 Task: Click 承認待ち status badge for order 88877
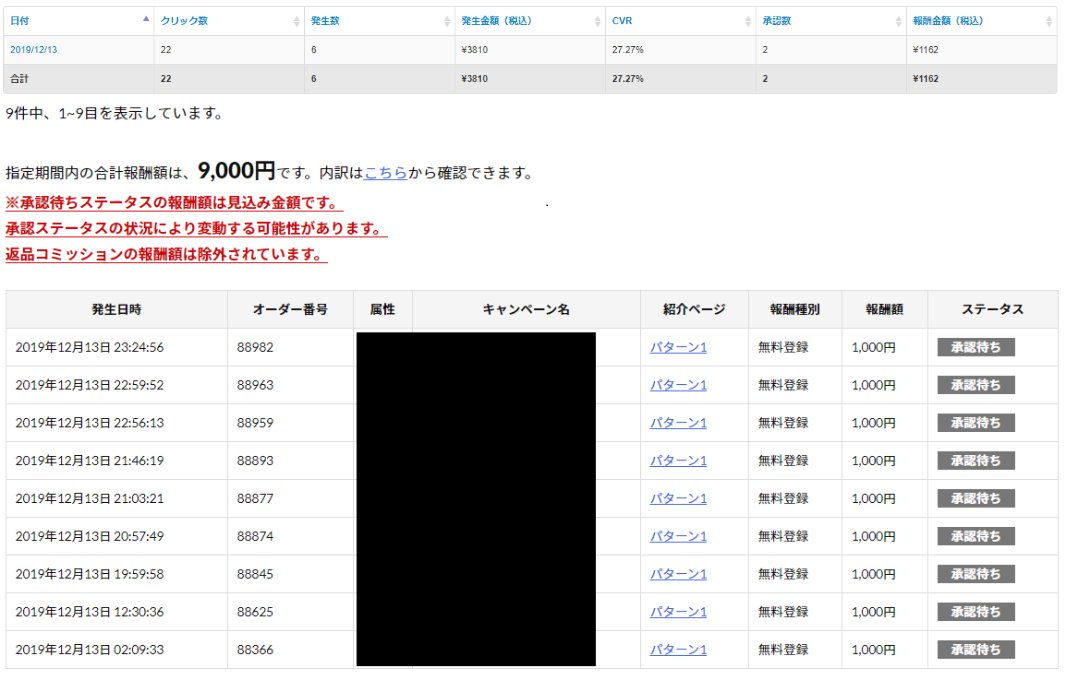(x=976, y=498)
